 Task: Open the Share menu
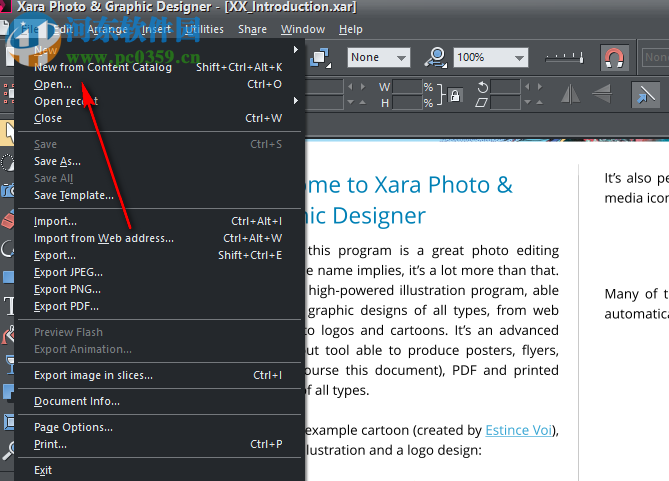(x=252, y=29)
